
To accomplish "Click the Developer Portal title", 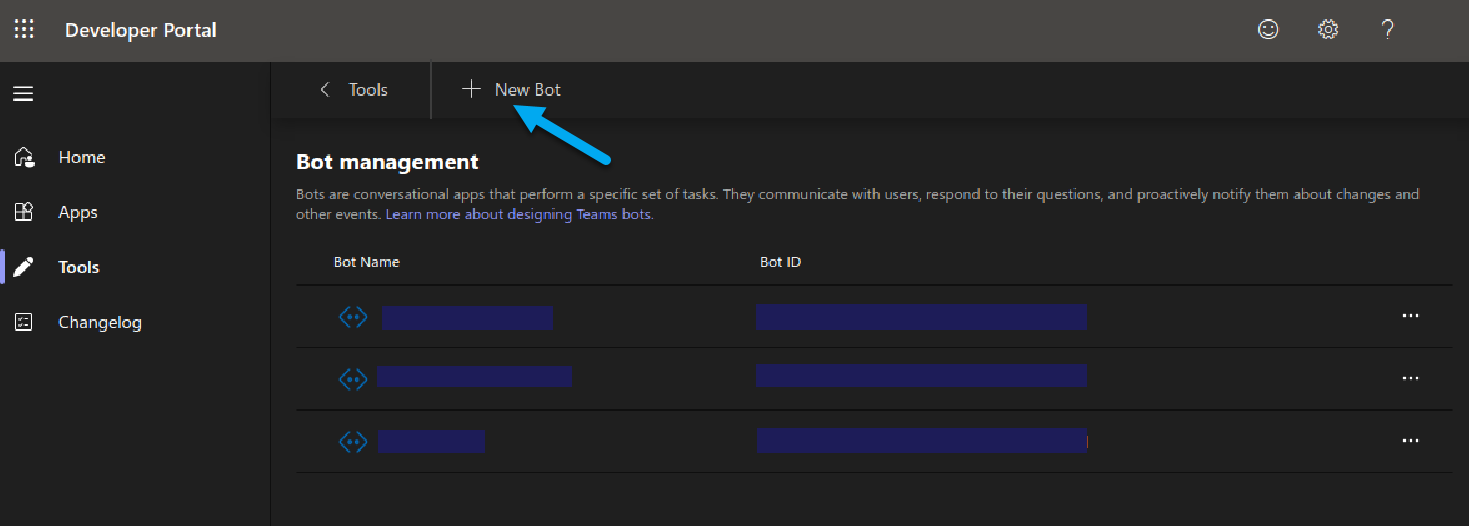I will (x=141, y=30).
